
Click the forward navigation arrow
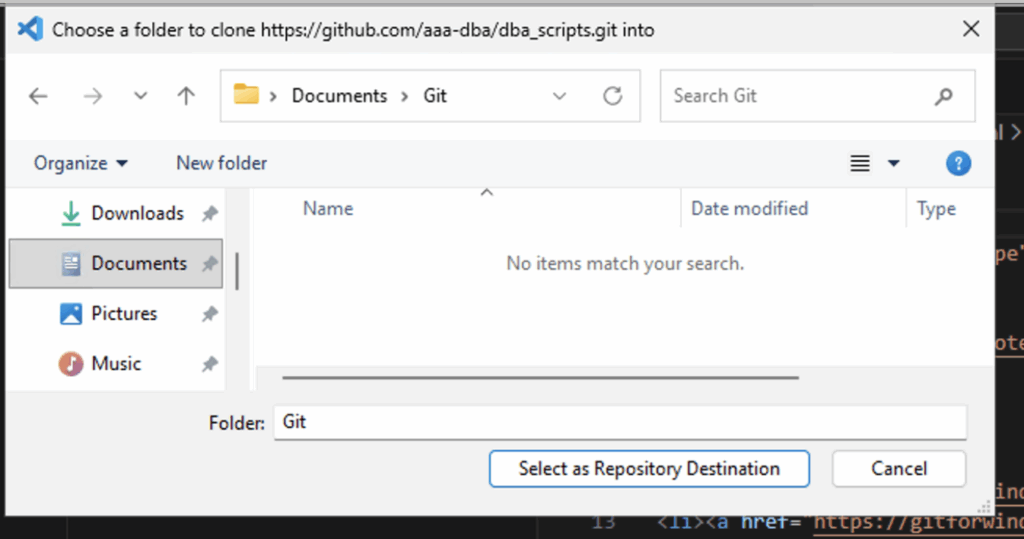pos(92,96)
